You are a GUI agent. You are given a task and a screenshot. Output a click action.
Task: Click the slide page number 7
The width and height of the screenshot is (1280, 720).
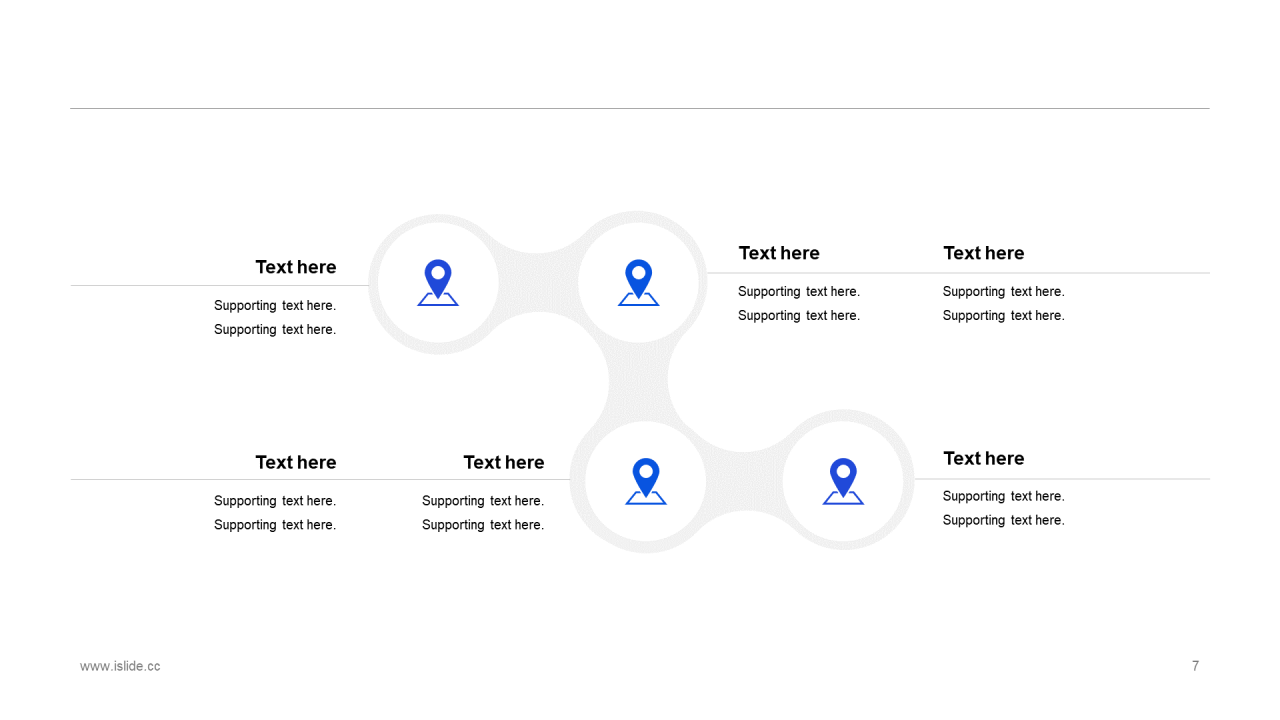pyautogui.click(x=1195, y=666)
